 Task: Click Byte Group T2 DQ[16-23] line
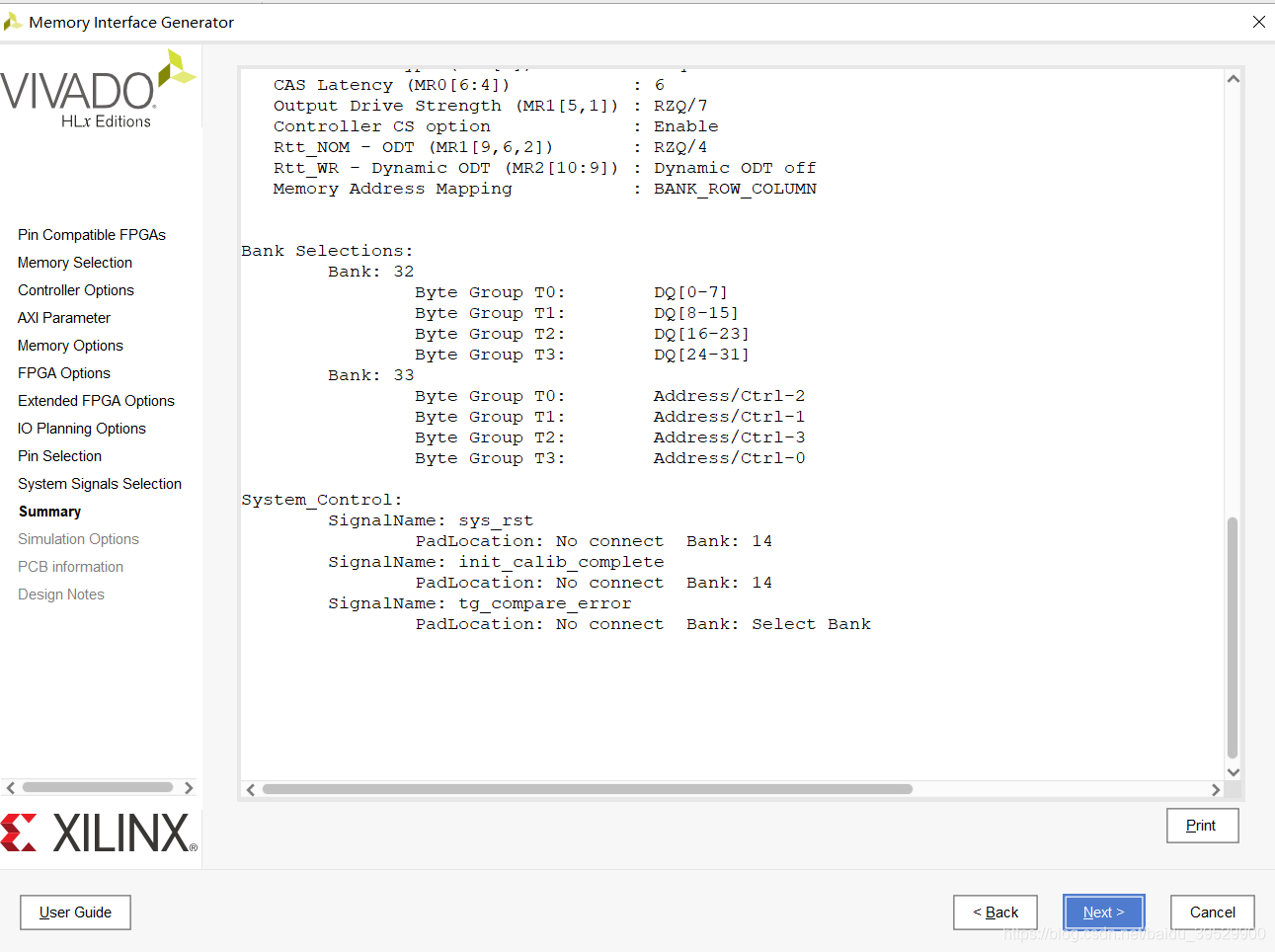[x=582, y=334]
